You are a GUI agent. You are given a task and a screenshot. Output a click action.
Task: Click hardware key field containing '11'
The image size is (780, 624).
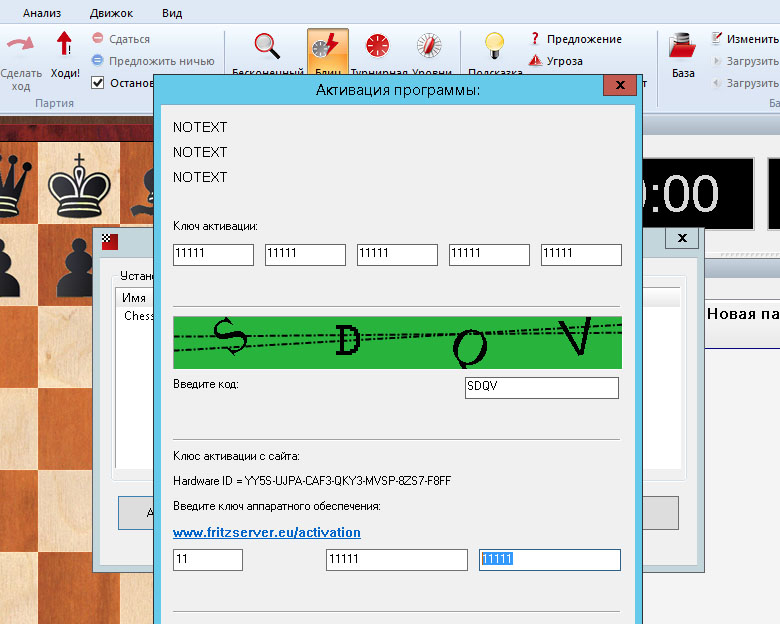(x=208, y=560)
